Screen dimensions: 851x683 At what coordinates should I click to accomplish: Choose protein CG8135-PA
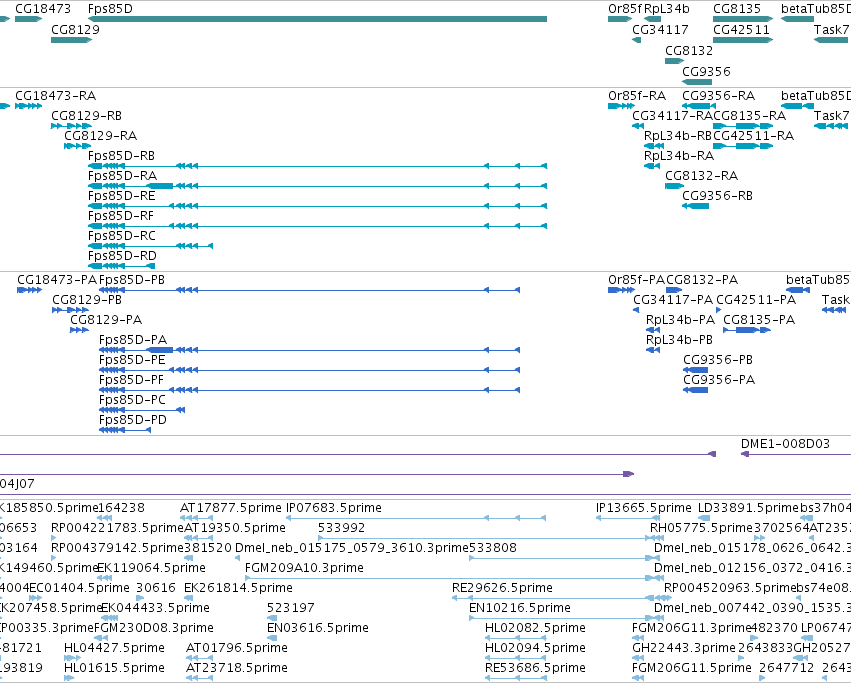pos(759,320)
